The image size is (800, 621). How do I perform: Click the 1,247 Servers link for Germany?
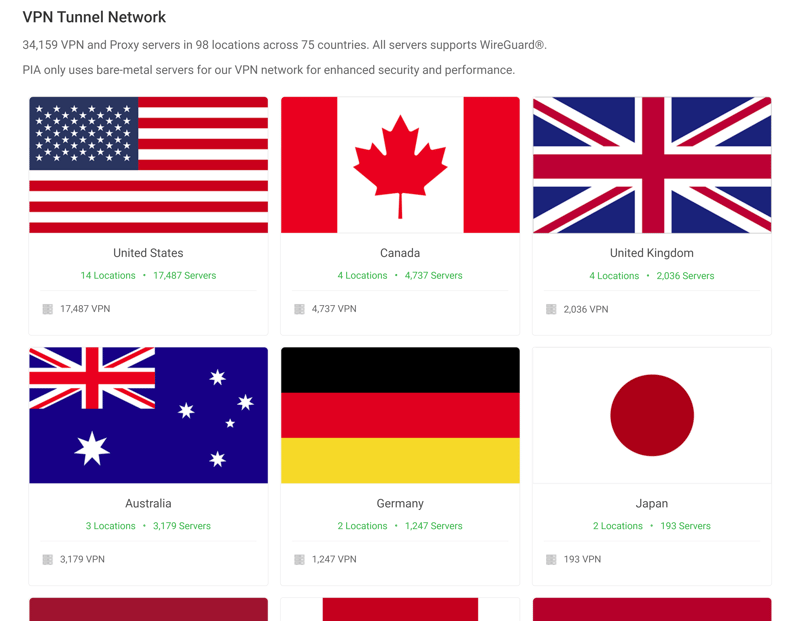coord(434,526)
